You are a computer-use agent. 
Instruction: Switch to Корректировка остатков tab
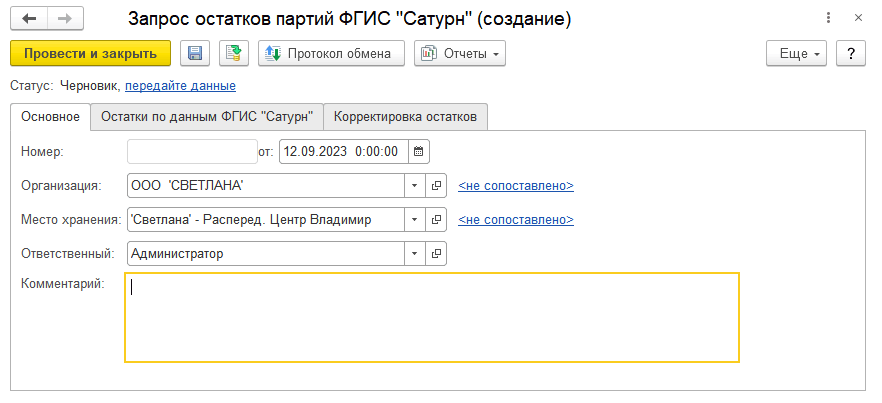coord(406,117)
